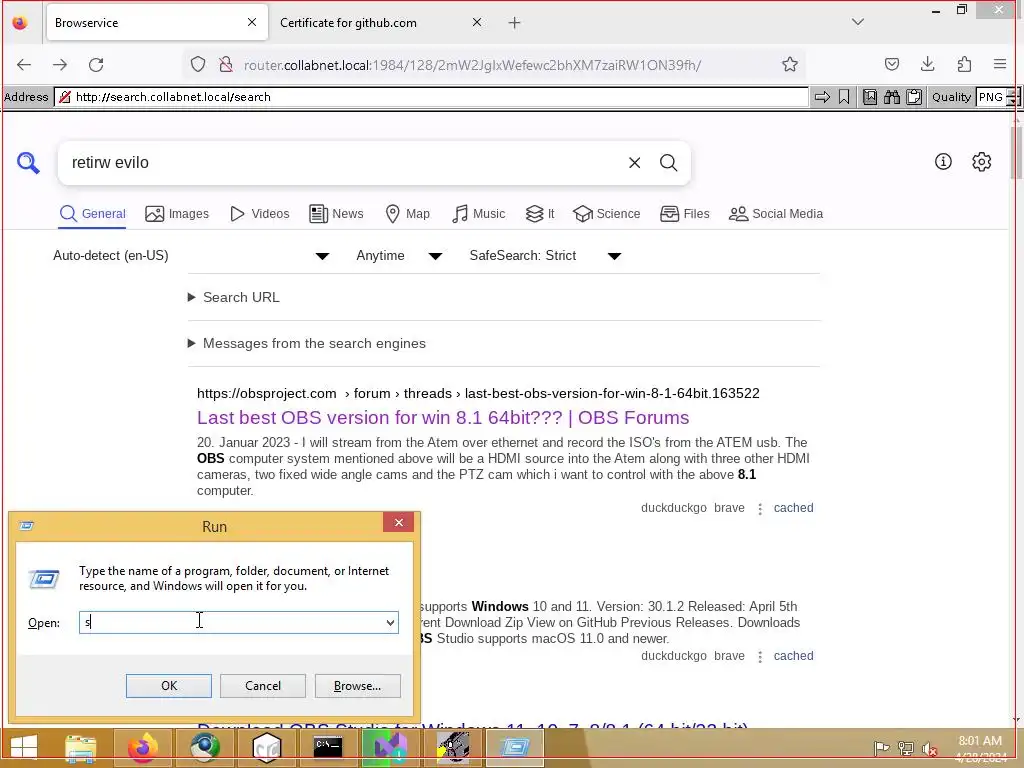Open Windows Start menu
The height and width of the screenshot is (768, 1024).
[x=24, y=746]
